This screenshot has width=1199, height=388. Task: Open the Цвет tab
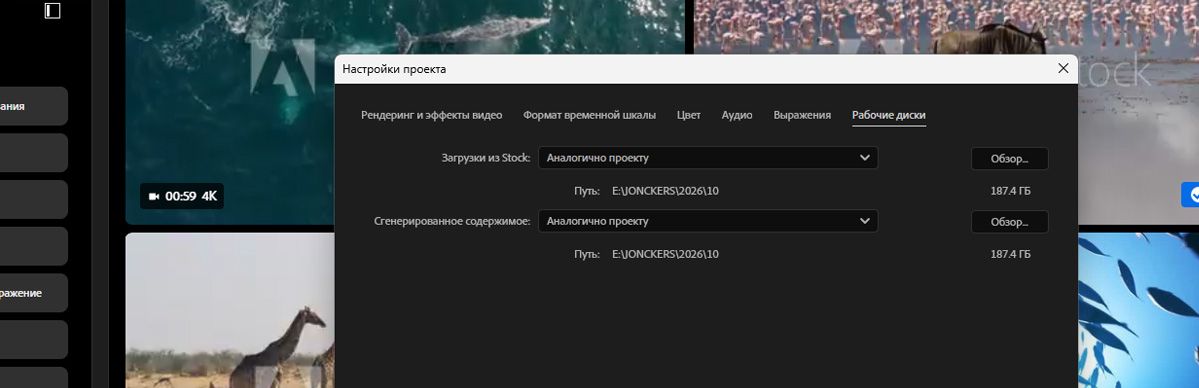689,116
